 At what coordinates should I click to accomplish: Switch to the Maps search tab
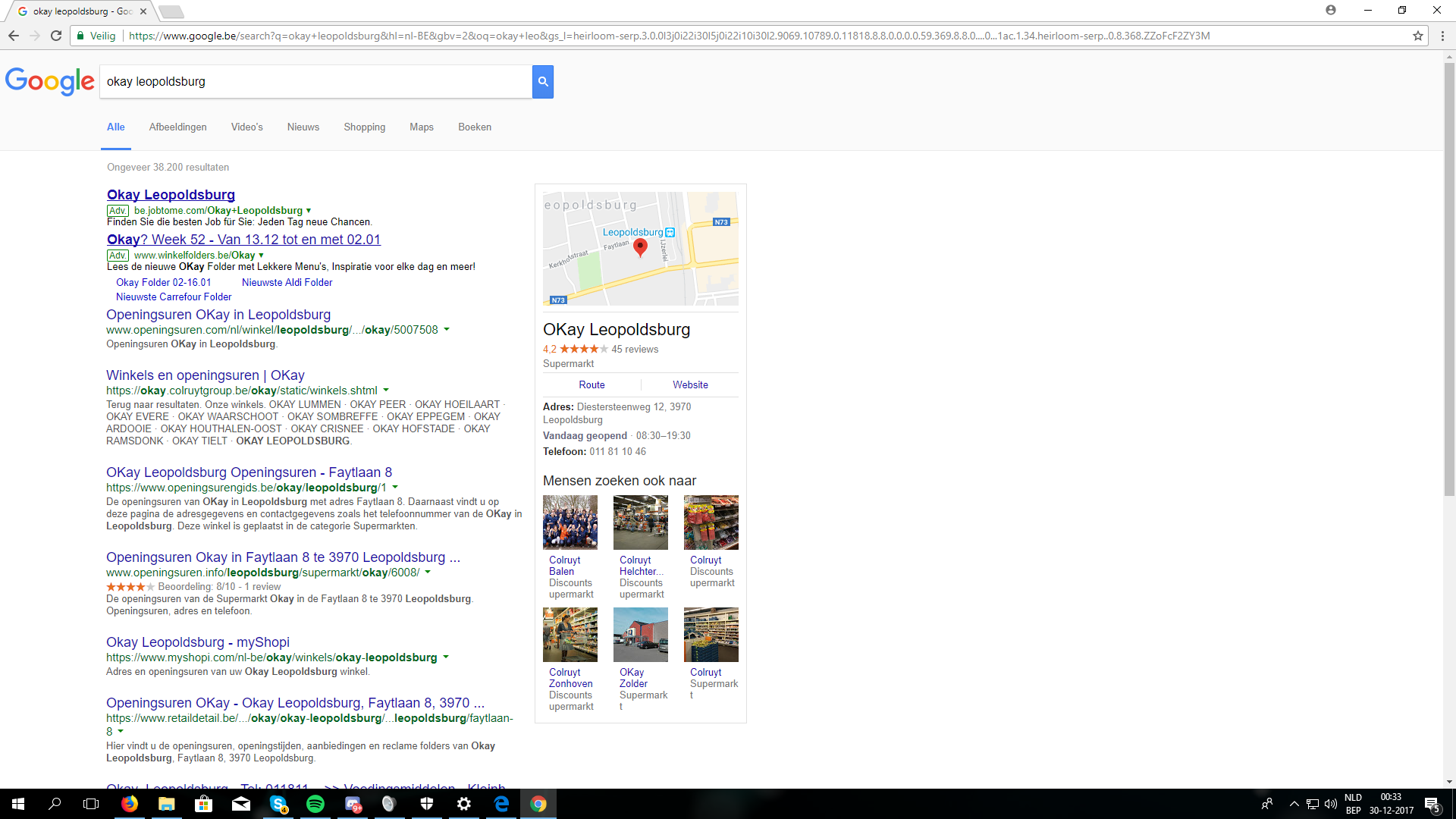pyautogui.click(x=422, y=127)
